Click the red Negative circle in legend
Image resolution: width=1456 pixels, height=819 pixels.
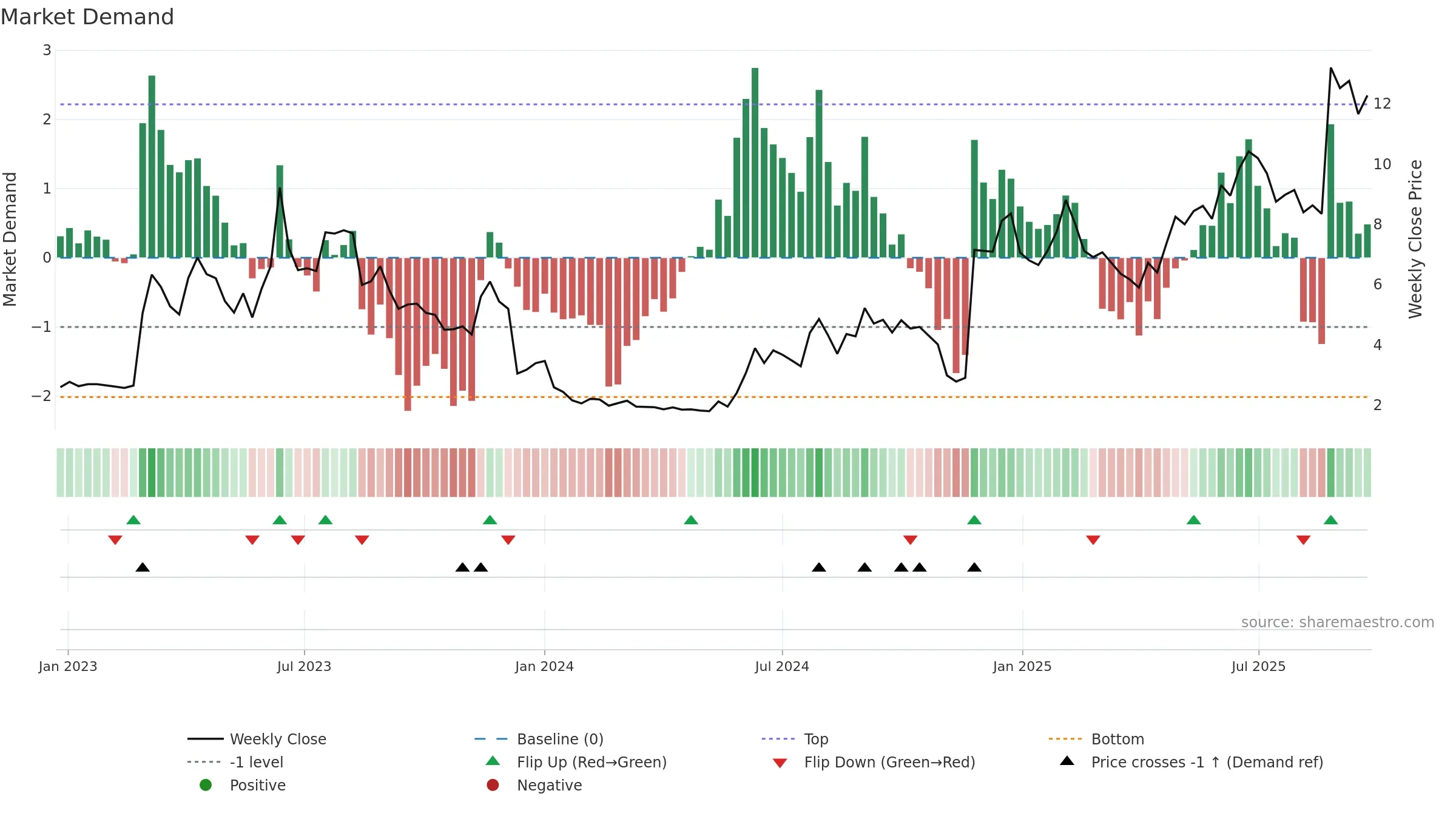493,785
